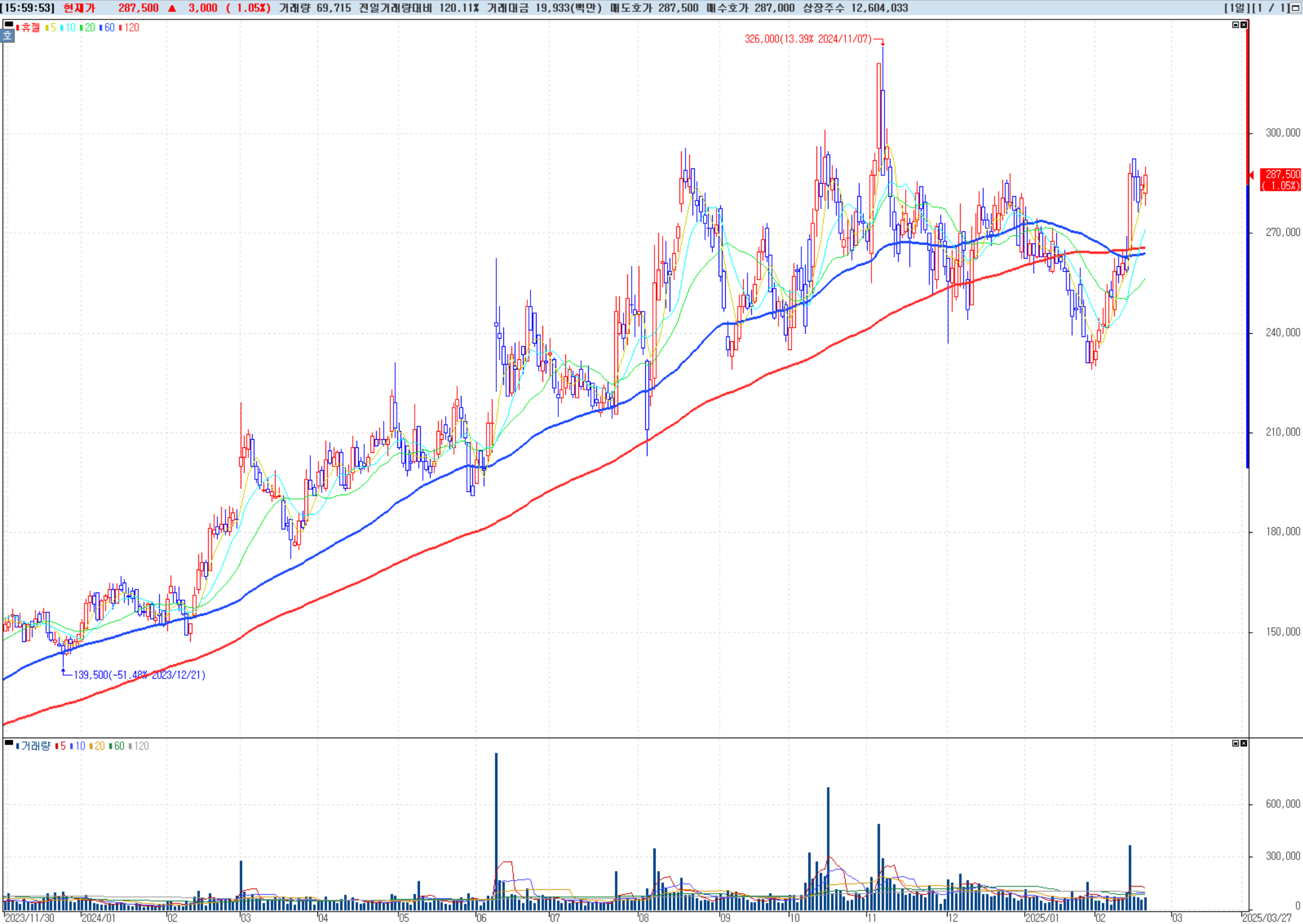The image size is (1303, 924).
Task: Click the volume panel minimize square icon
Action: [1235, 743]
